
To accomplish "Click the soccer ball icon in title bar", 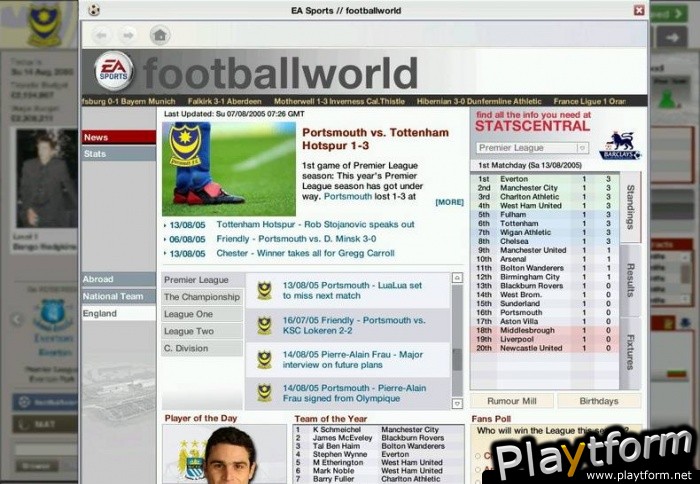I will 94,10.
